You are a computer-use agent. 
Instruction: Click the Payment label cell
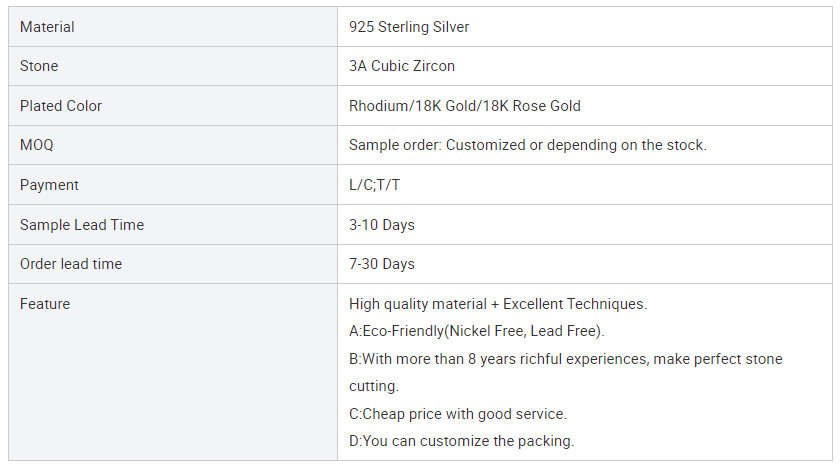pos(49,185)
